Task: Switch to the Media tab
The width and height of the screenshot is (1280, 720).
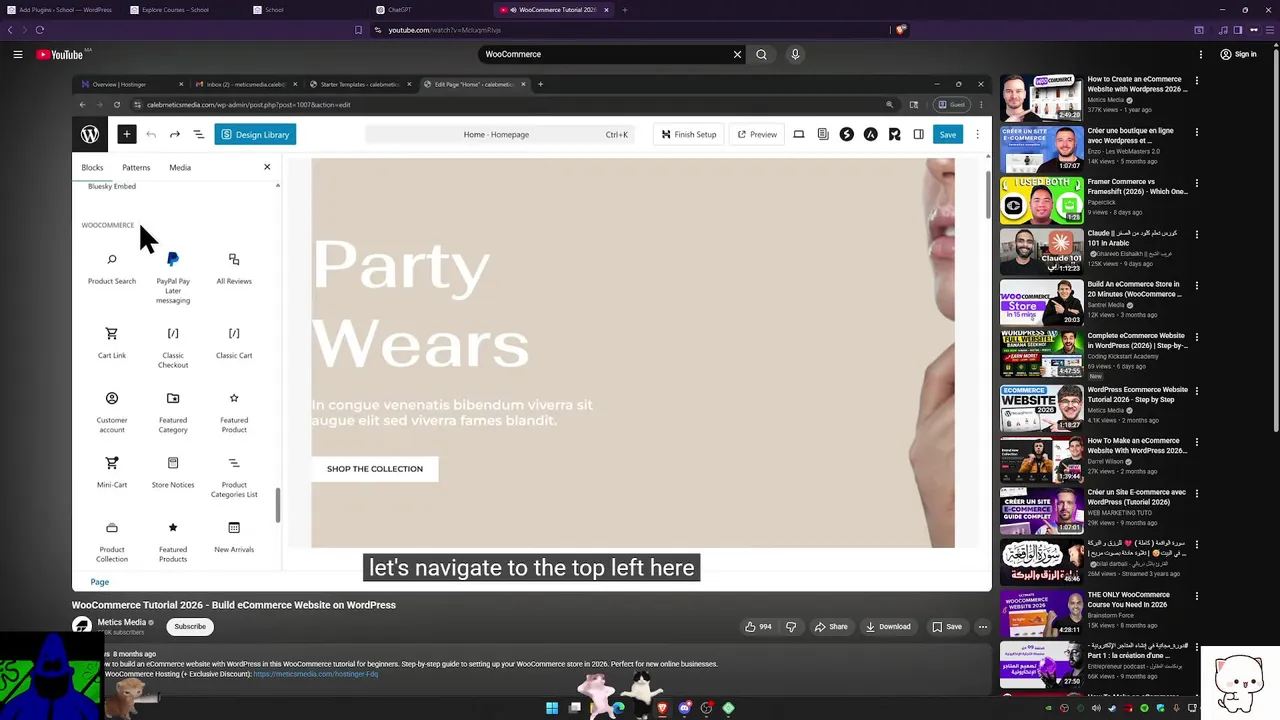Action: pos(180,167)
